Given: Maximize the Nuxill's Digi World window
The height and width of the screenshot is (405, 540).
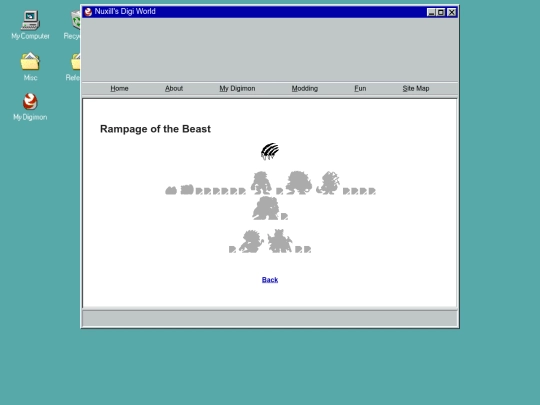Looking at the screenshot, I should [440, 12].
